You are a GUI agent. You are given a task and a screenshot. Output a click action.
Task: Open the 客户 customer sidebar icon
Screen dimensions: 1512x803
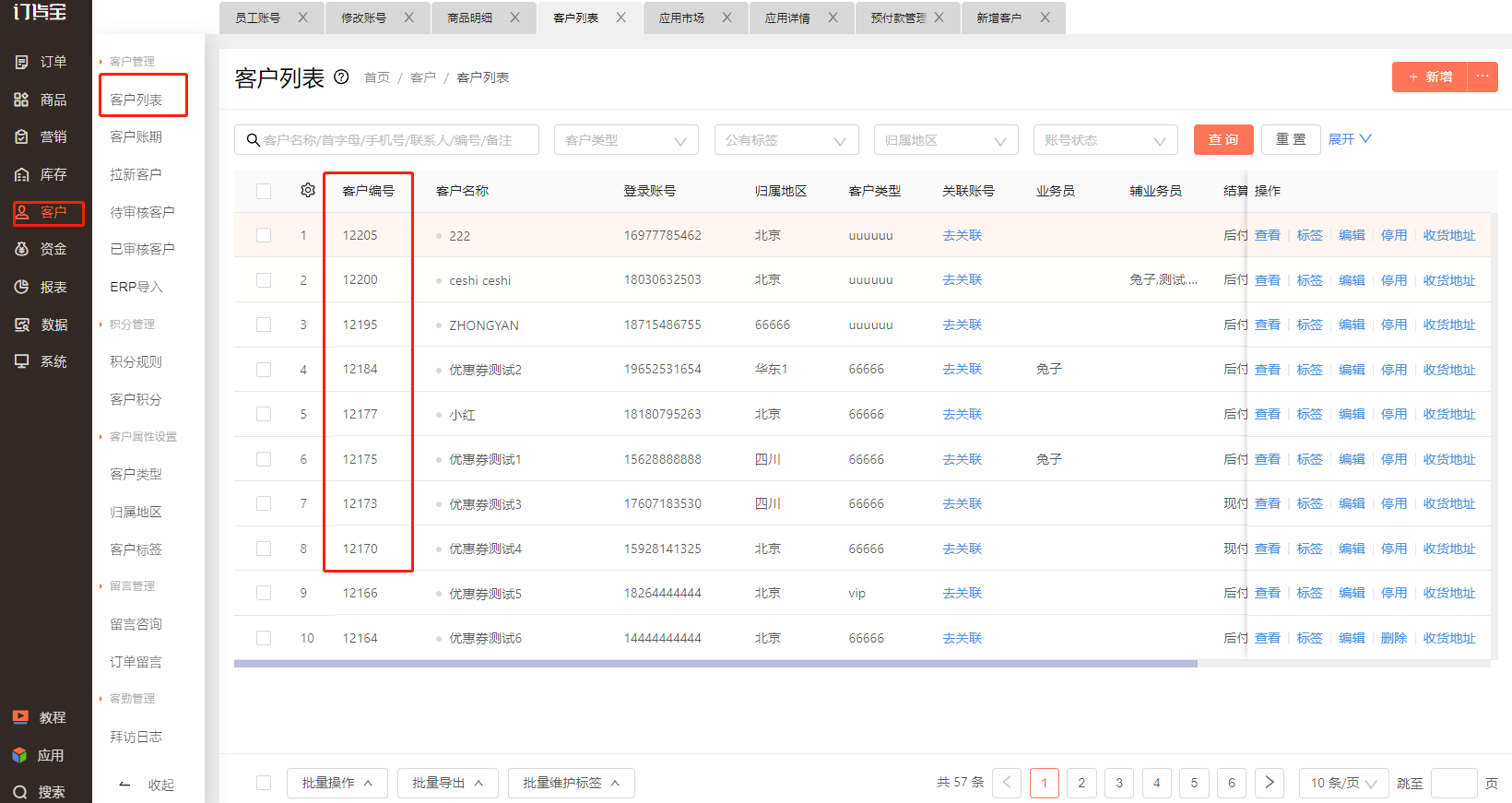click(21, 212)
